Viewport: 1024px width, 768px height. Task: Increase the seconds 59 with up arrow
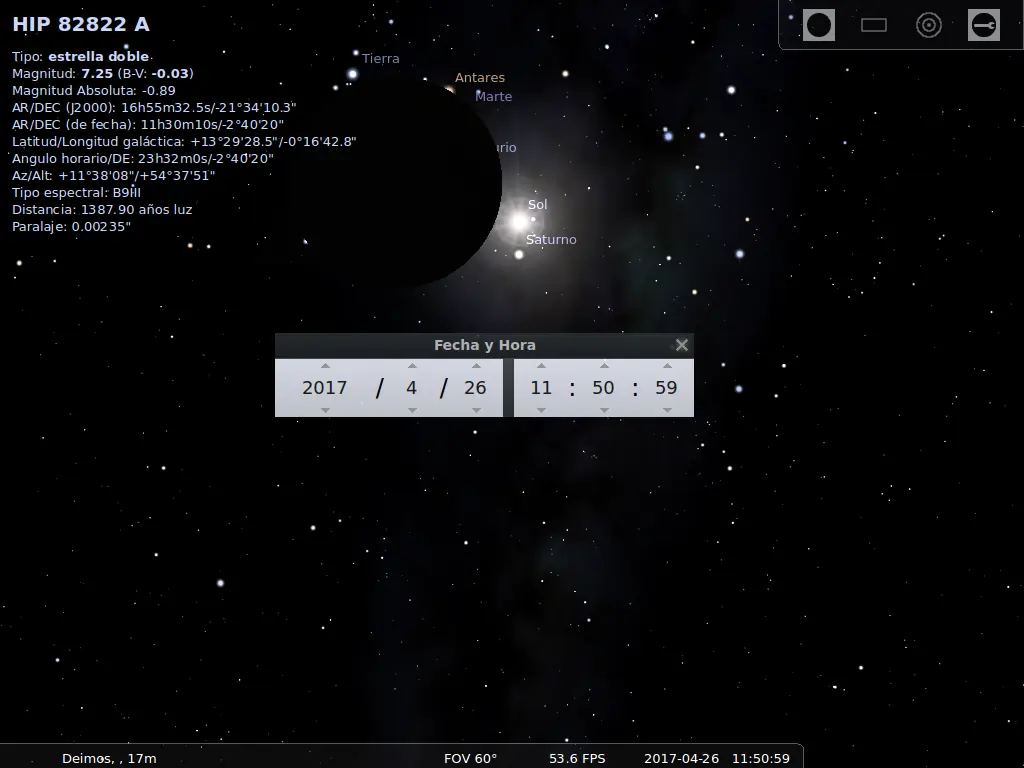click(667, 366)
